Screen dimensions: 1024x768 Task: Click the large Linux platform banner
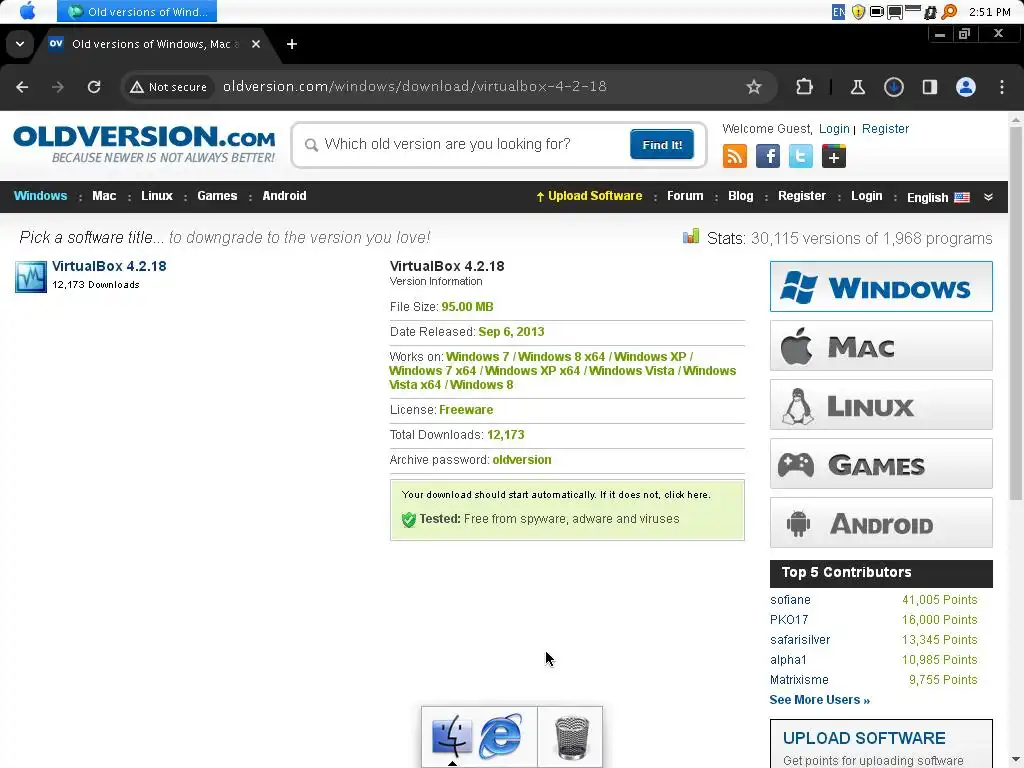point(881,405)
